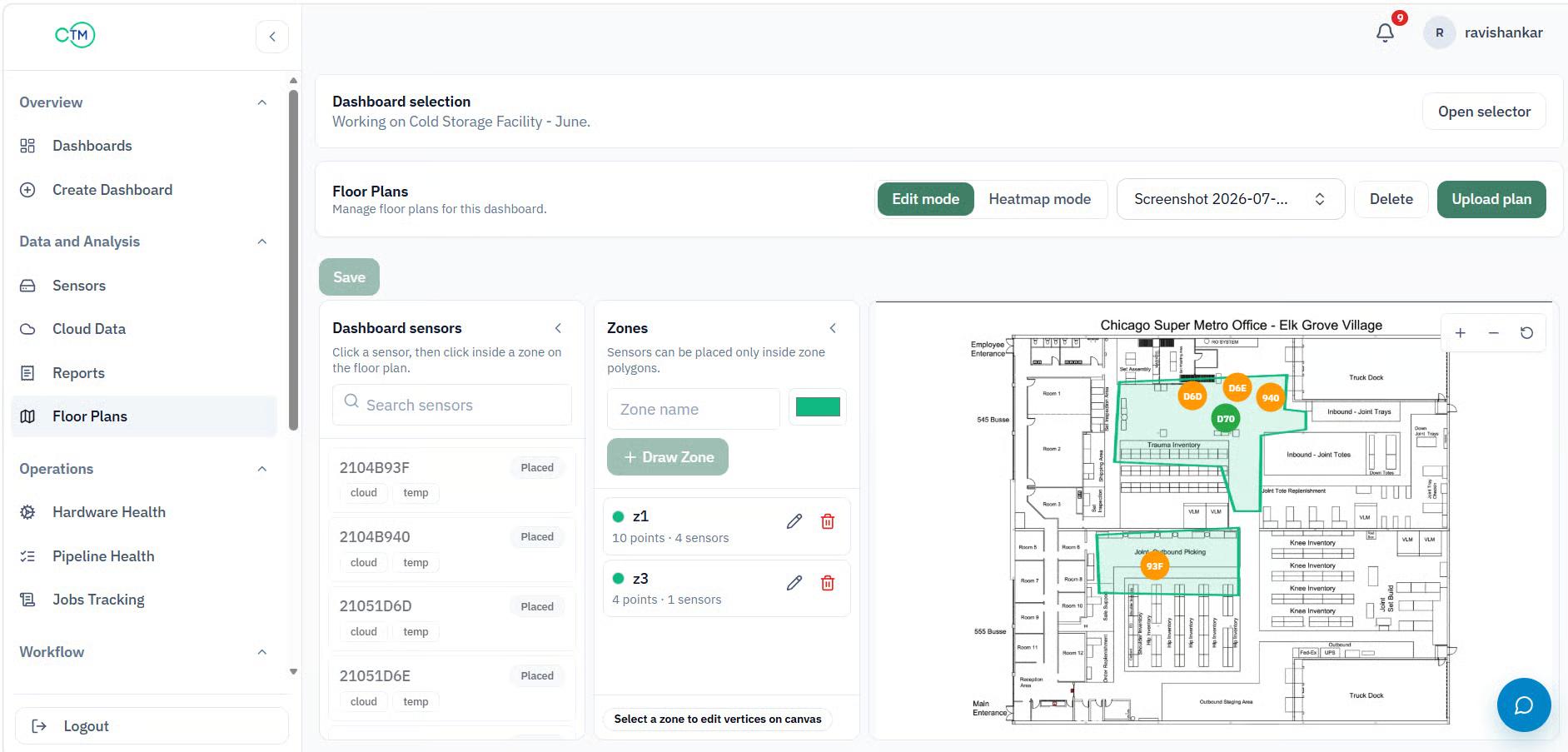
Task: Select sensor marker 93F on the map
Action: (1154, 566)
